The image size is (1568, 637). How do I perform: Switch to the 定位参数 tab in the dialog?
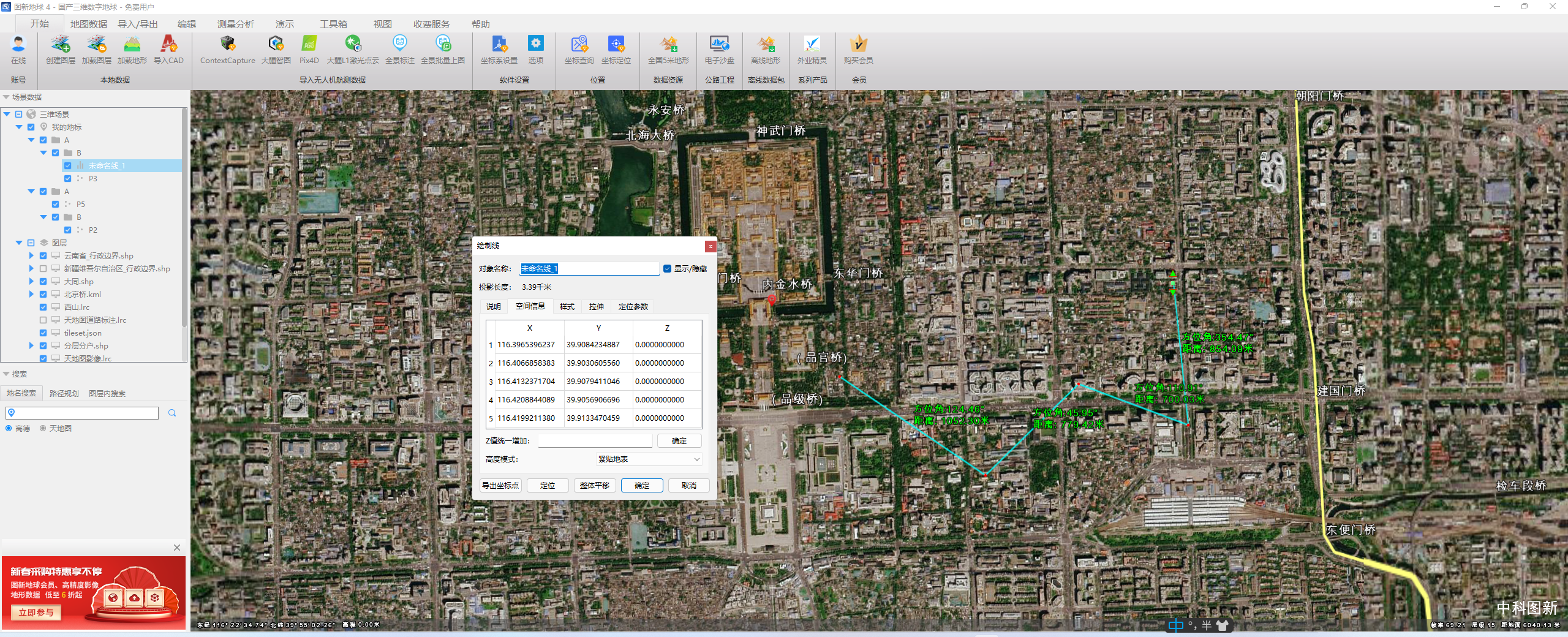(x=633, y=306)
